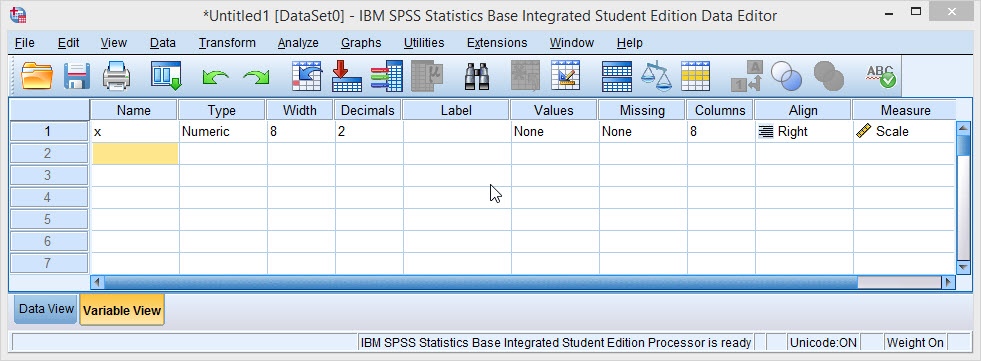Open Find with the binoculars icon
Screen dimensions: 981x361
click(x=477, y=76)
